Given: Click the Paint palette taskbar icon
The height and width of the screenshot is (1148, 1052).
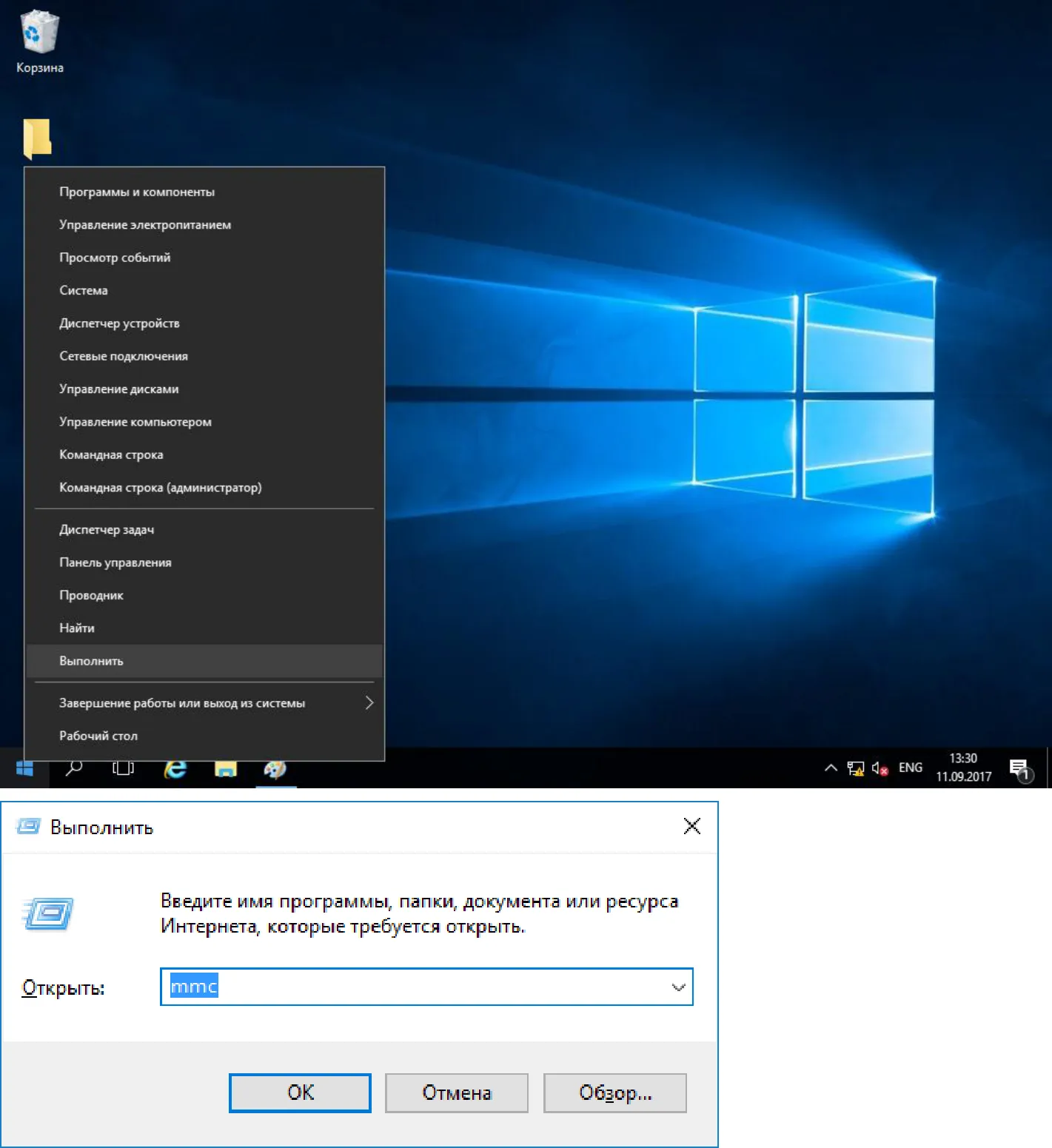Looking at the screenshot, I should coord(275,769).
